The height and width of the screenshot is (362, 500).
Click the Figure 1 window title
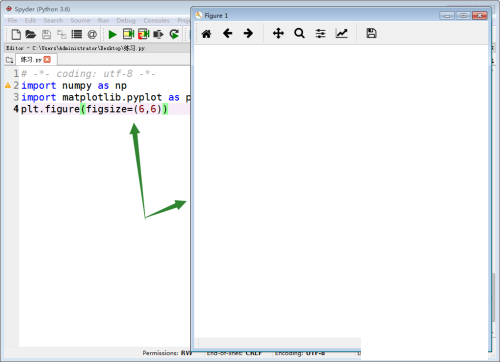[216, 16]
